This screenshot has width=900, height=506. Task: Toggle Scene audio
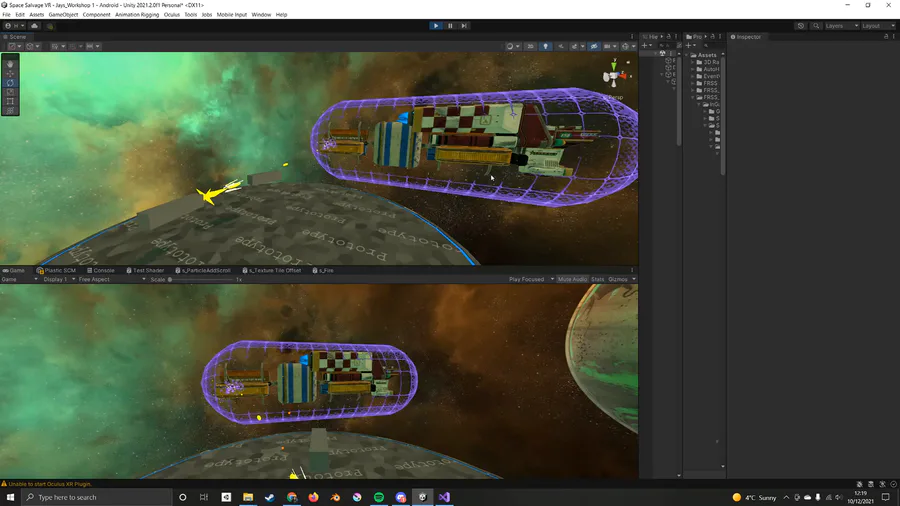pyautogui.click(x=561, y=46)
